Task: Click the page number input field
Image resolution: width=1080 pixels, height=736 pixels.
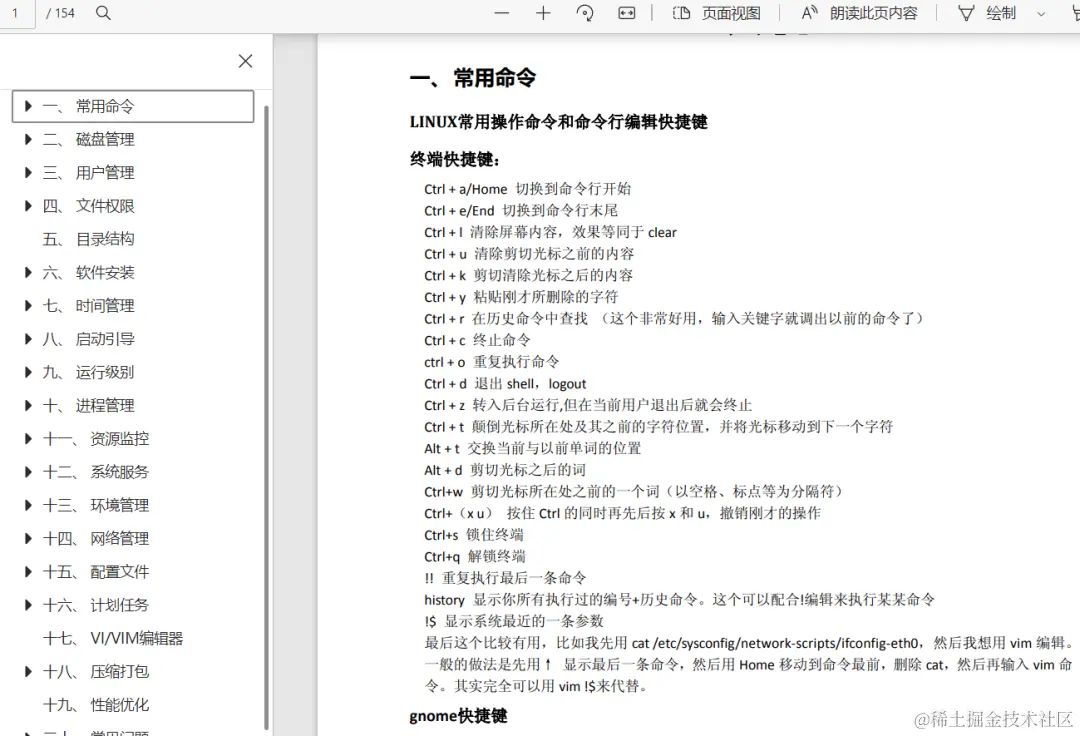Action: coord(17,14)
